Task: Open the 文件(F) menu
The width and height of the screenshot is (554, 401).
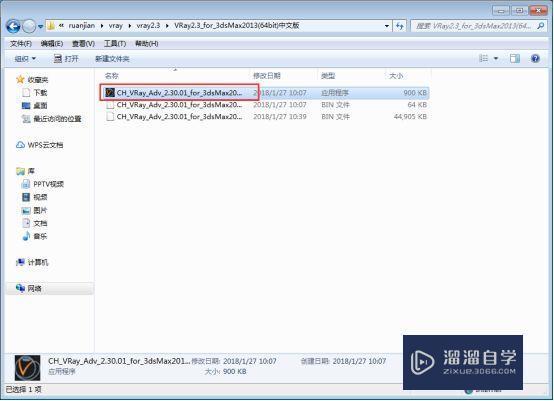Action: pyautogui.click(x=21, y=43)
